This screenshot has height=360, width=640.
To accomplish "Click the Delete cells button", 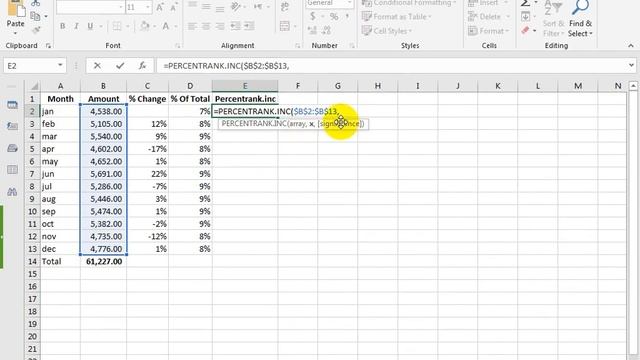I will (x=489, y=17).
